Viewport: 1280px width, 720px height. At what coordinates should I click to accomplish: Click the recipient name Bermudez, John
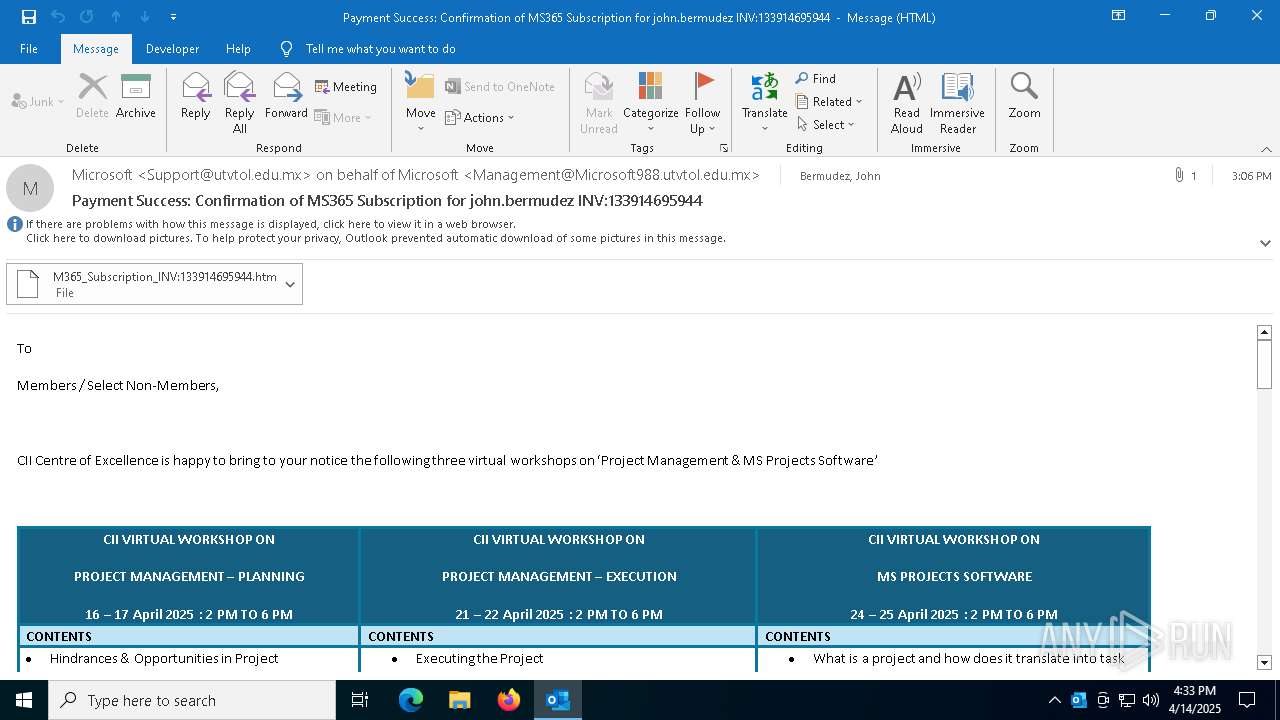840,176
